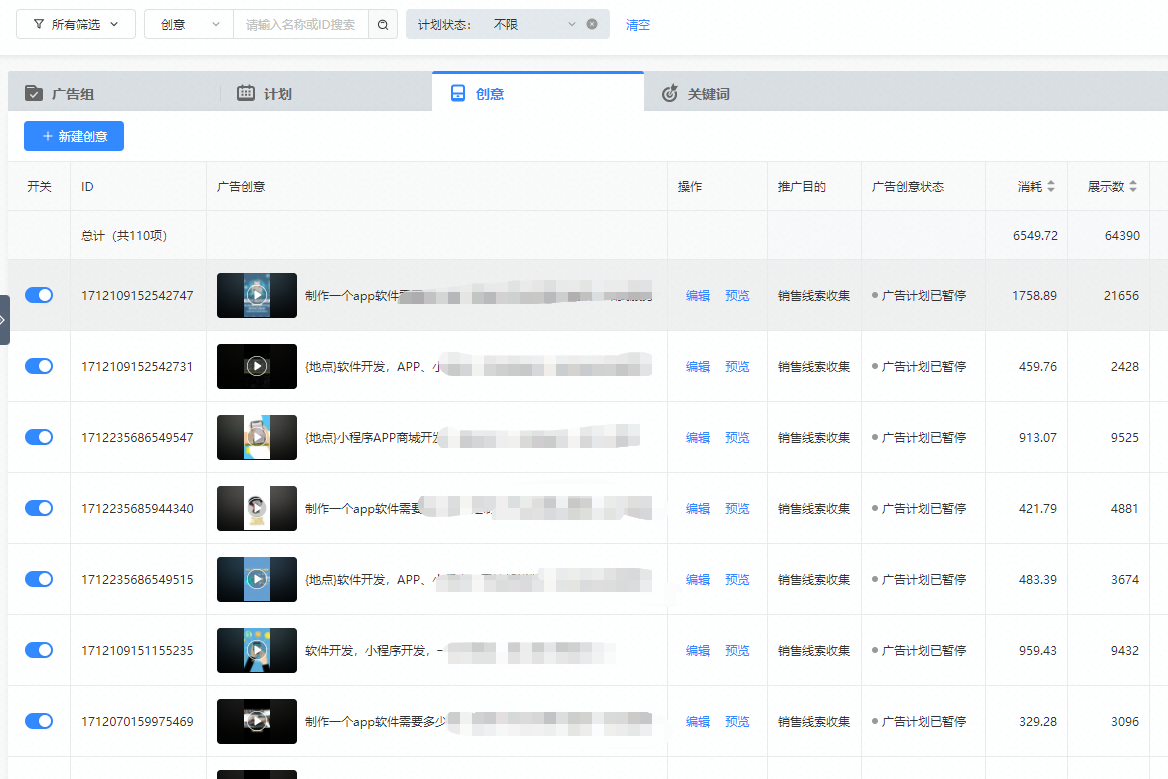The image size is (1168, 779).
Task: Play video thumbnail for ID 1712235685944340
Action: [x=257, y=508]
